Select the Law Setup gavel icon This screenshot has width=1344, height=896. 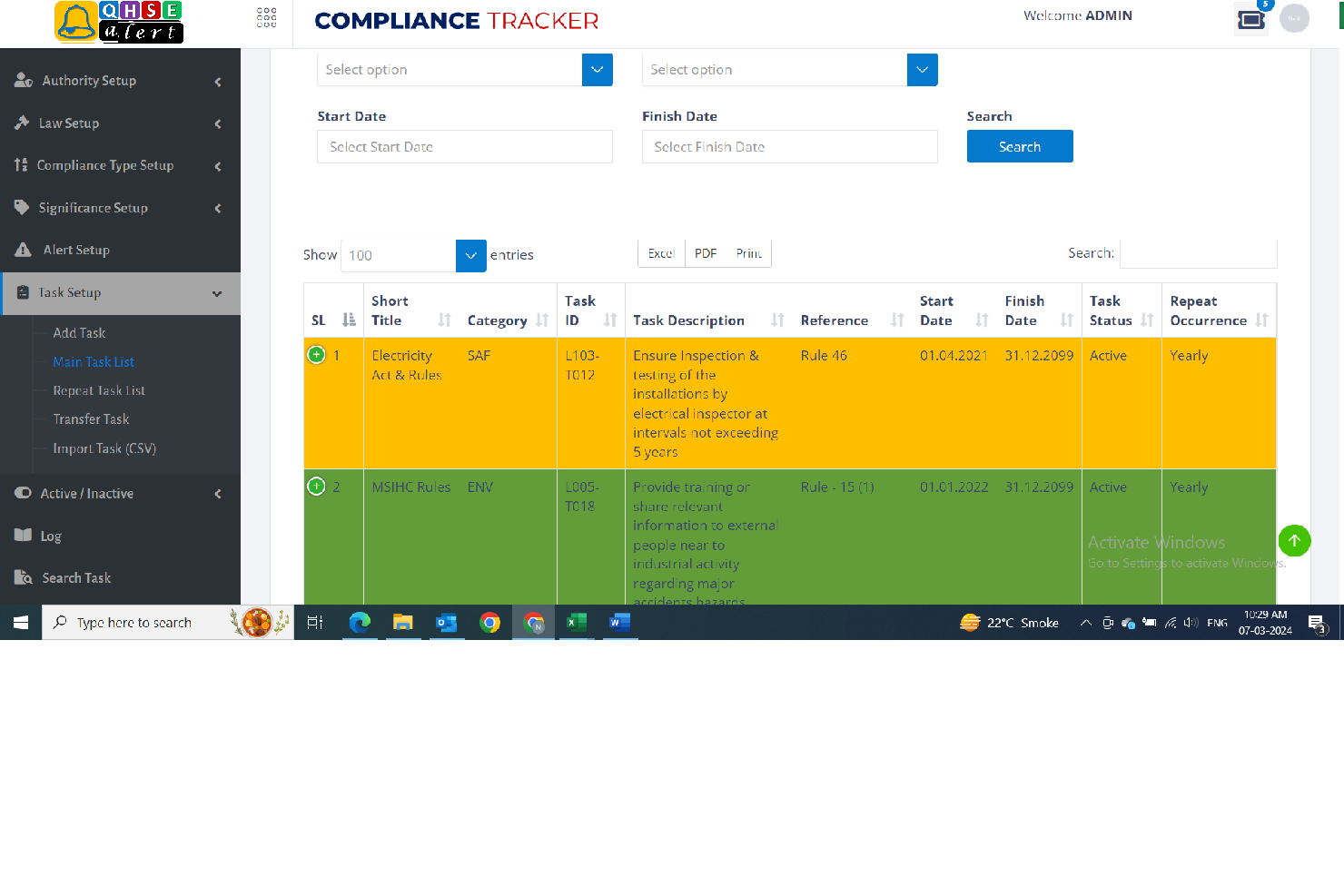click(x=22, y=123)
